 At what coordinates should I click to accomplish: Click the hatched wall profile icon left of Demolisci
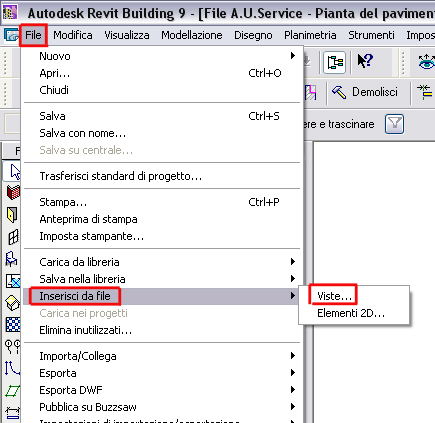(311, 92)
